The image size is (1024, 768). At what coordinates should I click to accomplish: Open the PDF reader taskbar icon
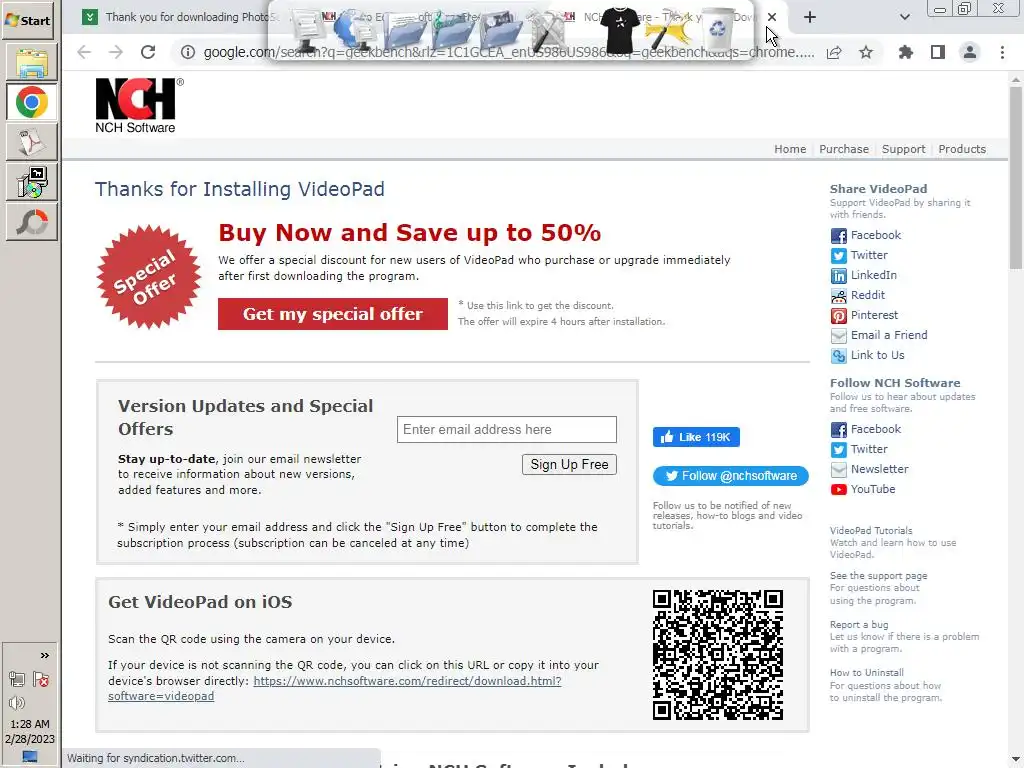click(31, 142)
